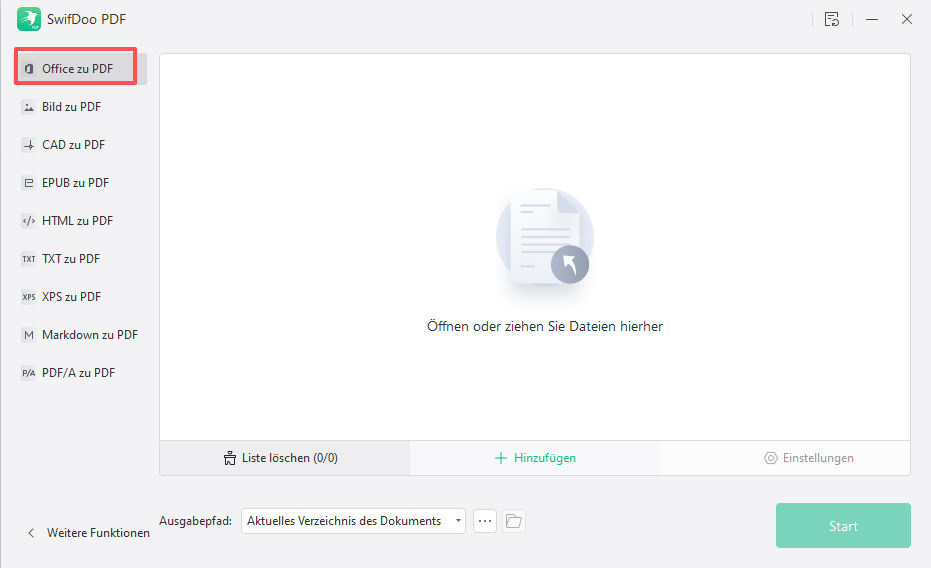Expand the Ausgabepfad dropdown
931x568 pixels.
353,521
